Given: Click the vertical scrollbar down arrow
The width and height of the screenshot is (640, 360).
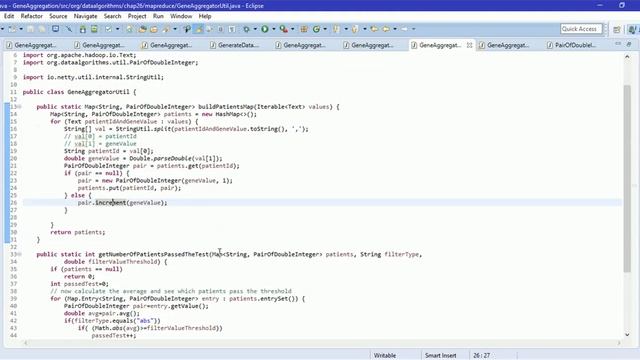Looking at the screenshot, I should click(627, 335).
